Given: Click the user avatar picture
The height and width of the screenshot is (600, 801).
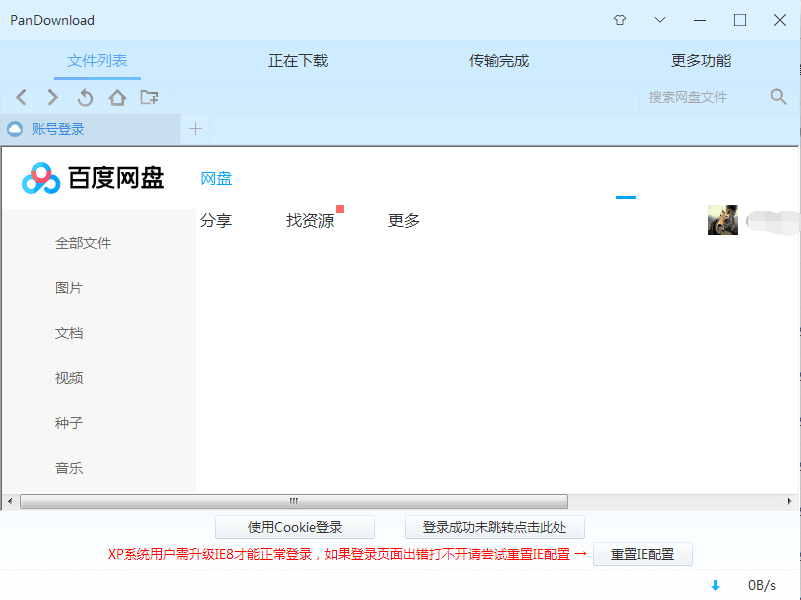Looking at the screenshot, I should pyautogui.click(x=722, y=220).
